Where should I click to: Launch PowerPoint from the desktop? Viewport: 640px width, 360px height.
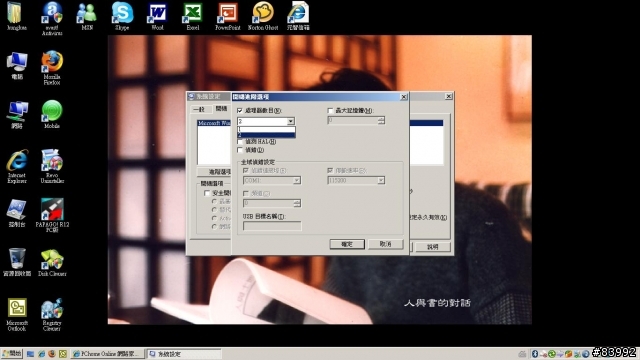(x=228, y=16)
